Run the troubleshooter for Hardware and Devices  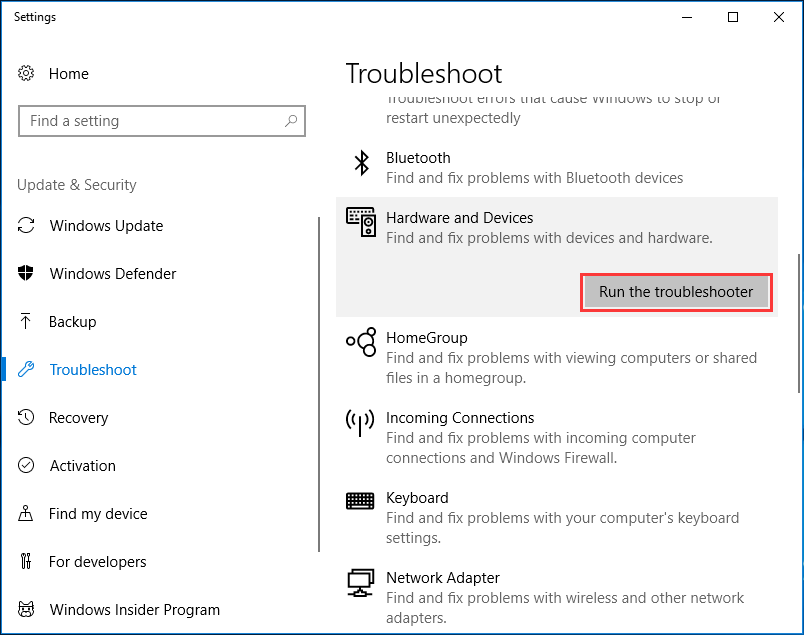(676, 292)
